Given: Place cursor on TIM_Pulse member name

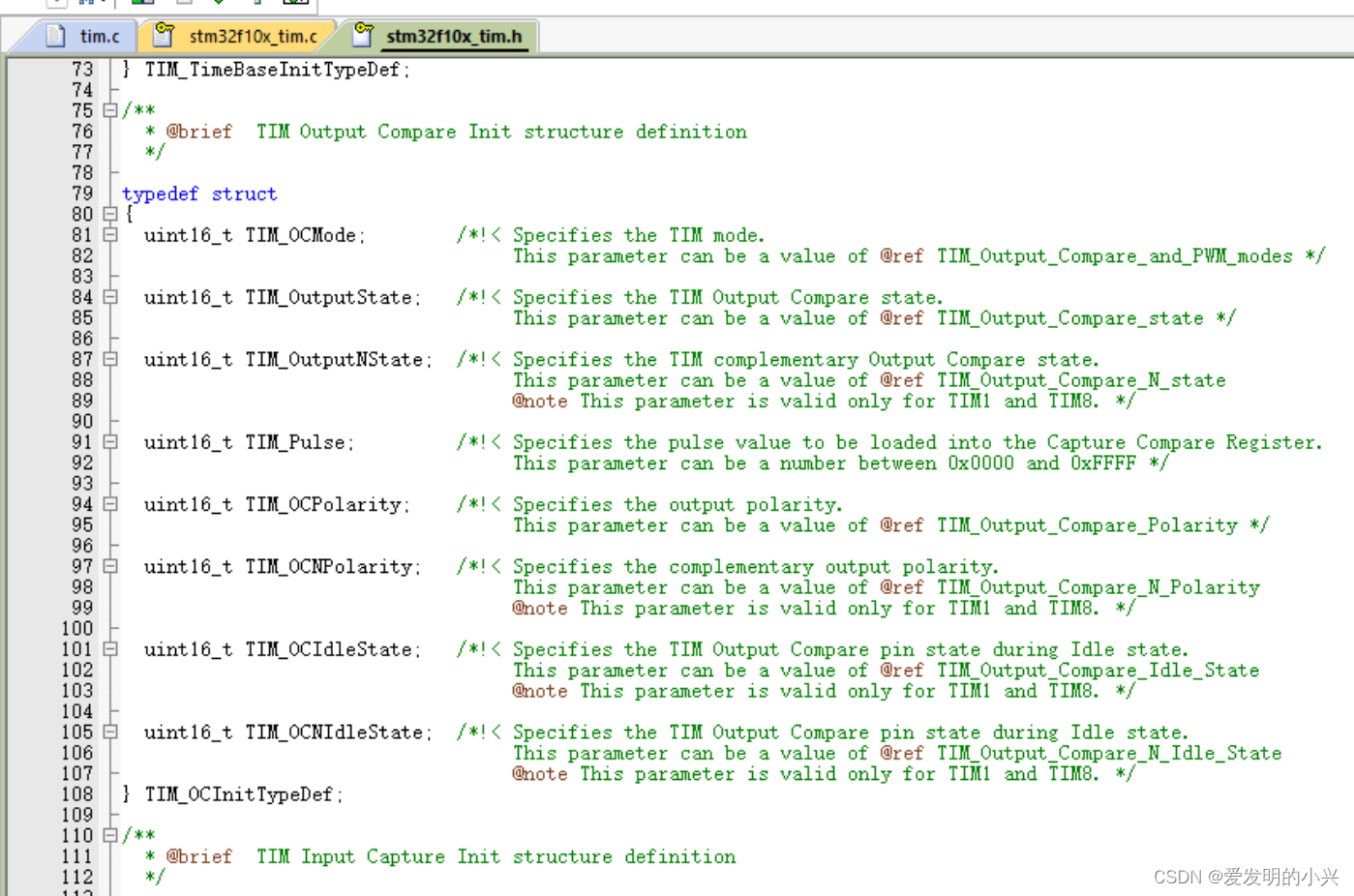Looking at the screenshot, I should 294,442.
